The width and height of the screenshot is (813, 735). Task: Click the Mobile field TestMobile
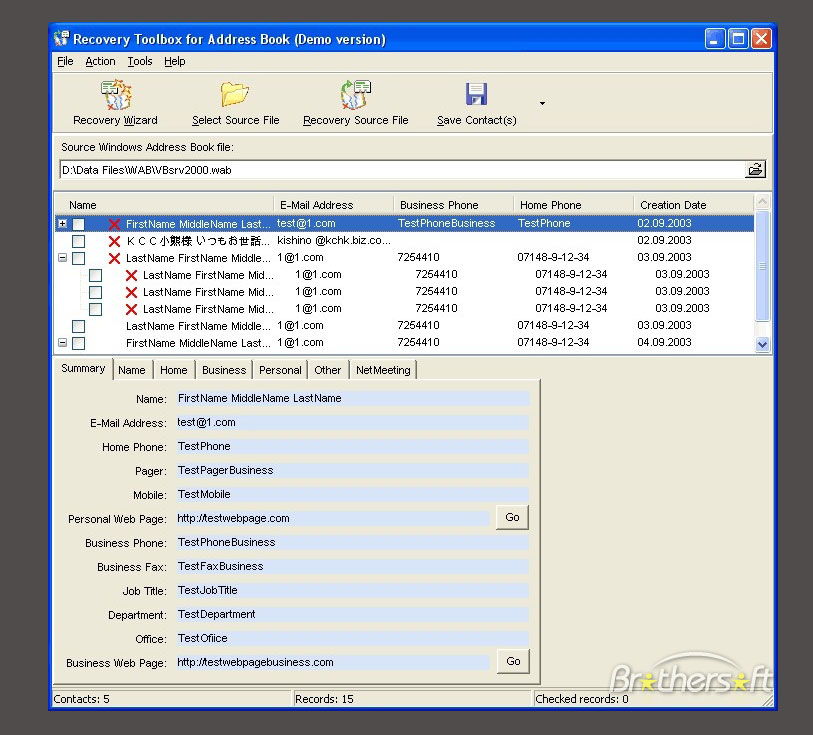[x=353, y=494]
